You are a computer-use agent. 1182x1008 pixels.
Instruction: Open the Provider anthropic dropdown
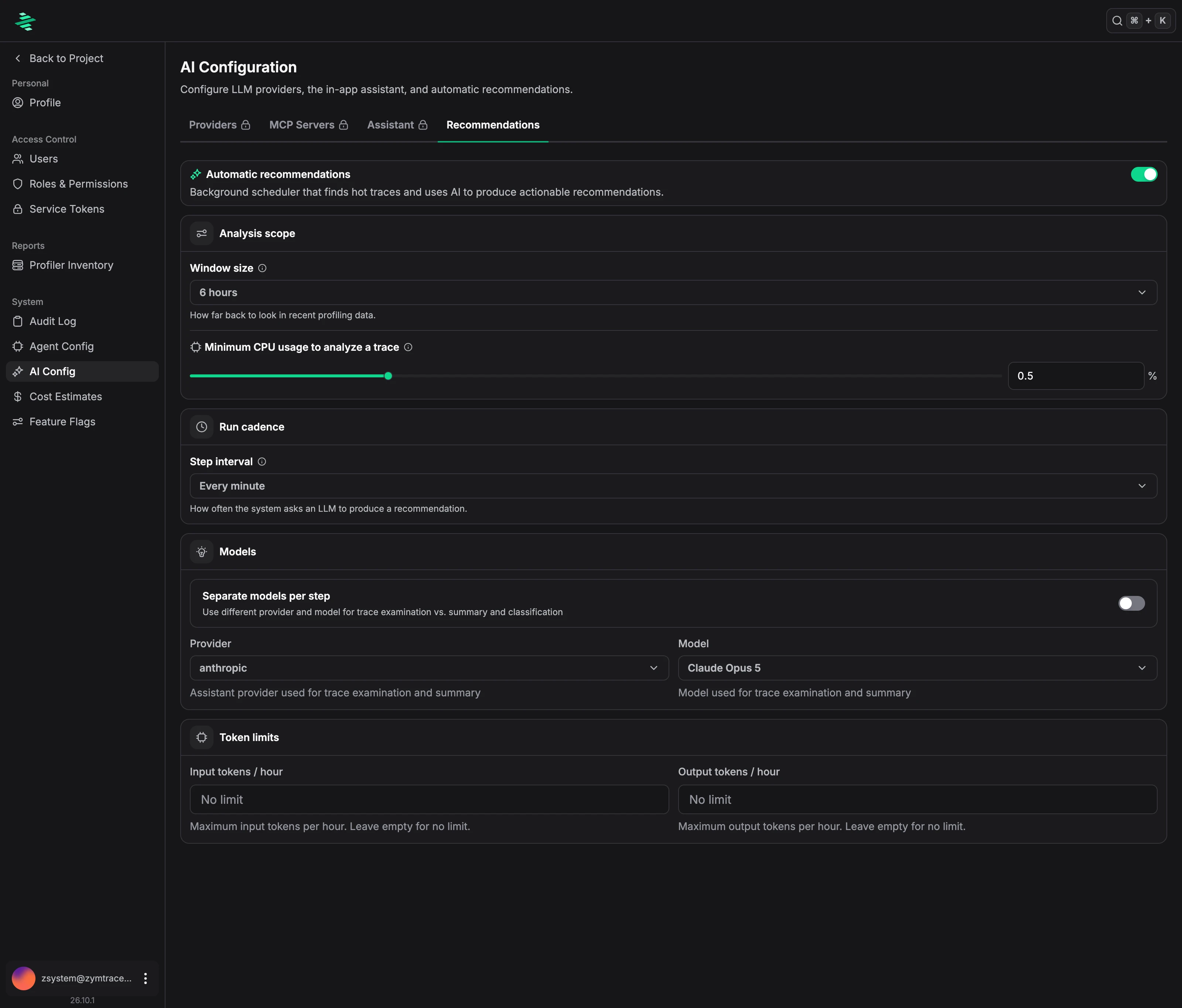point(429,668)
